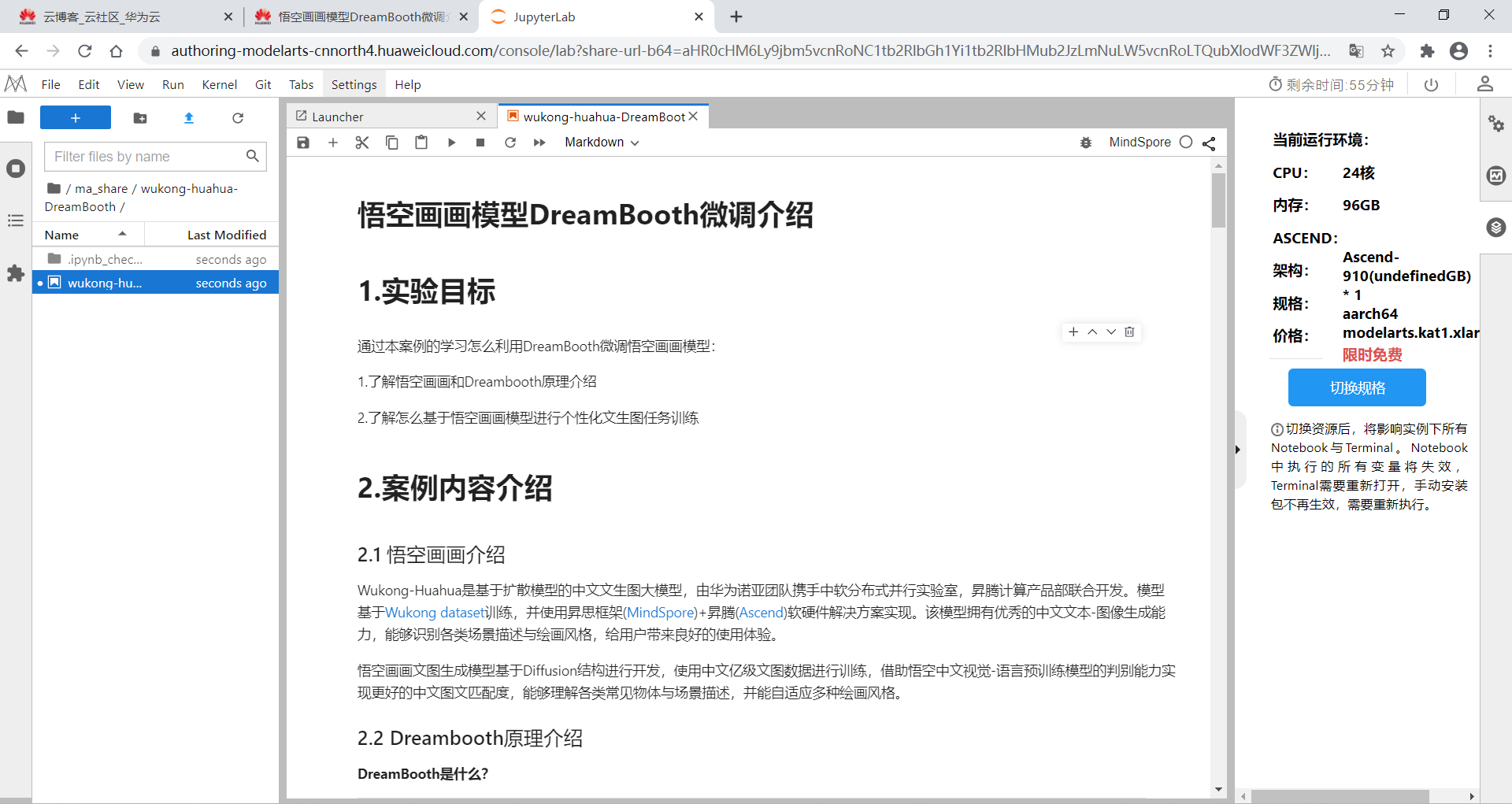Collapse the right panel arrow handle

click(x=1238, y=450)
